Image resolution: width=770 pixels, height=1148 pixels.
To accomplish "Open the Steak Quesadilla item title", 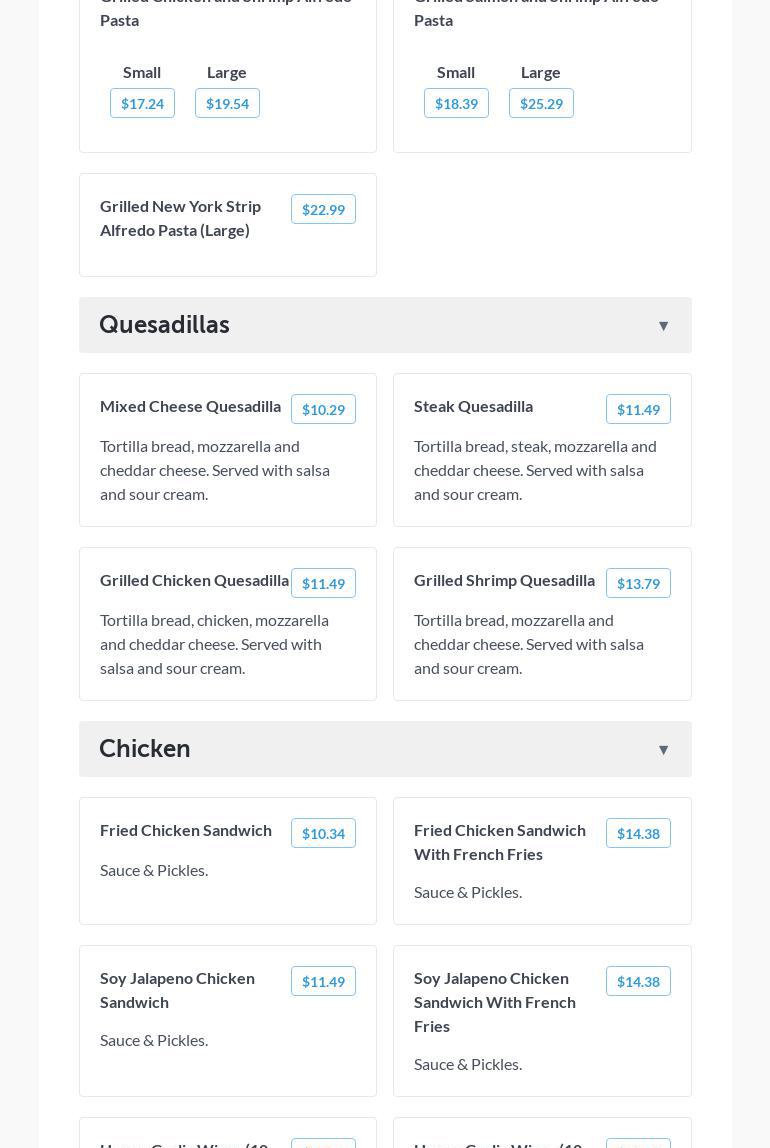I will [473, 406].
